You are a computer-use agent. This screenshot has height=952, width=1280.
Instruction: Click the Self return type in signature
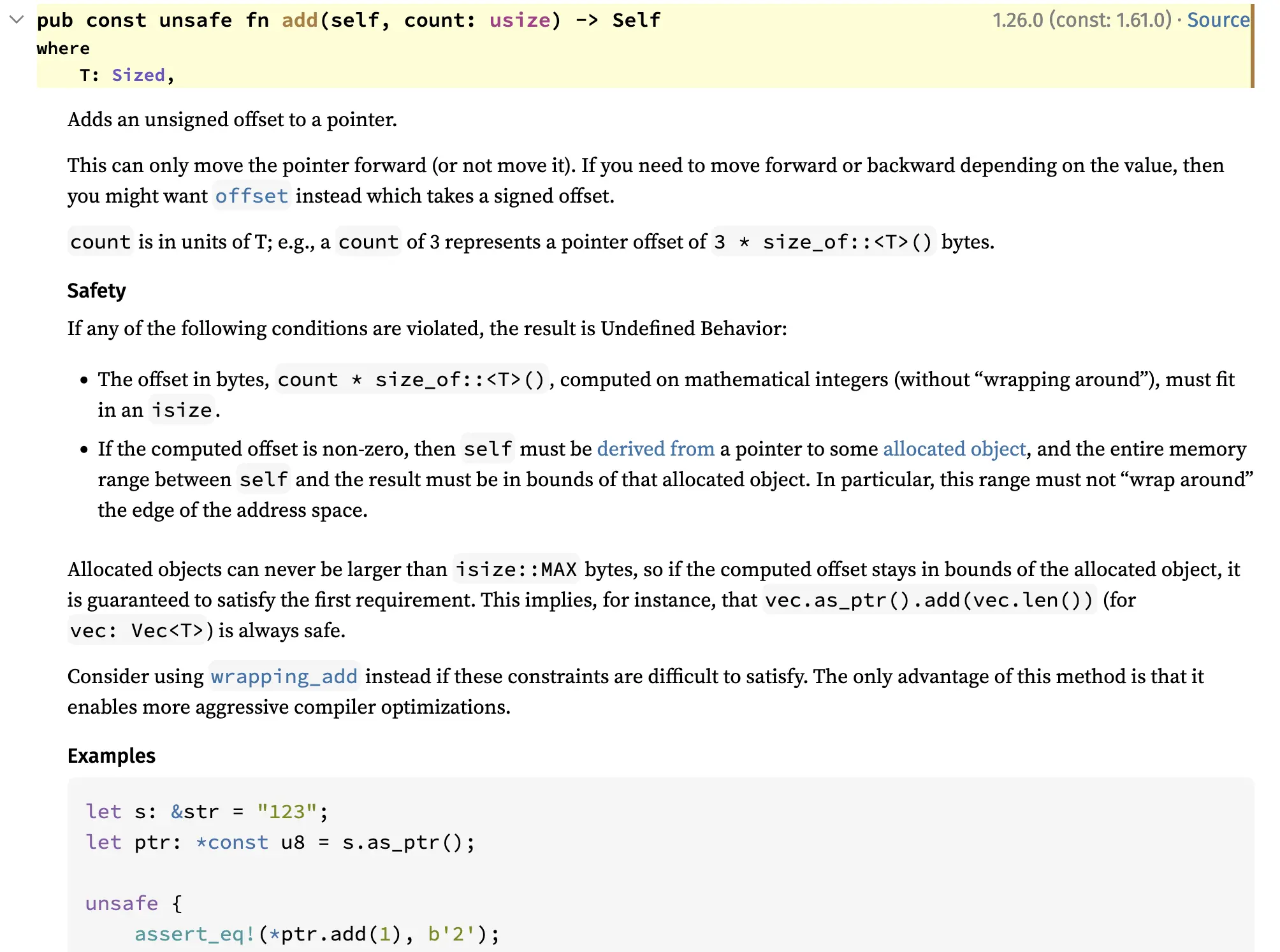[636, 20]
